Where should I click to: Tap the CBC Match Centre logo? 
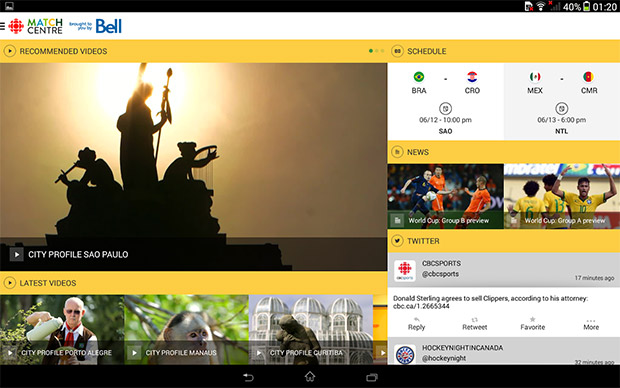pyautogui.click(x=36, y=26)
